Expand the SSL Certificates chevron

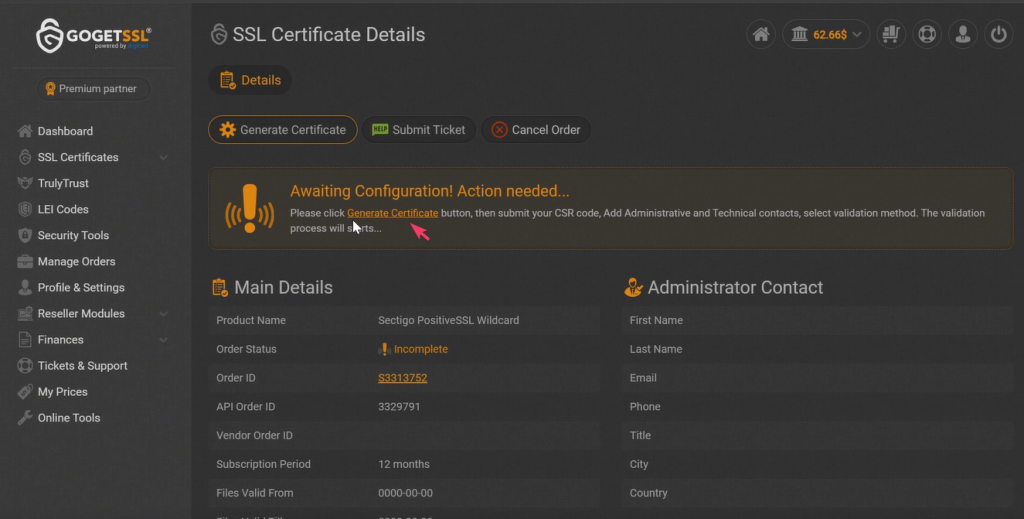(x=163, y=157)
